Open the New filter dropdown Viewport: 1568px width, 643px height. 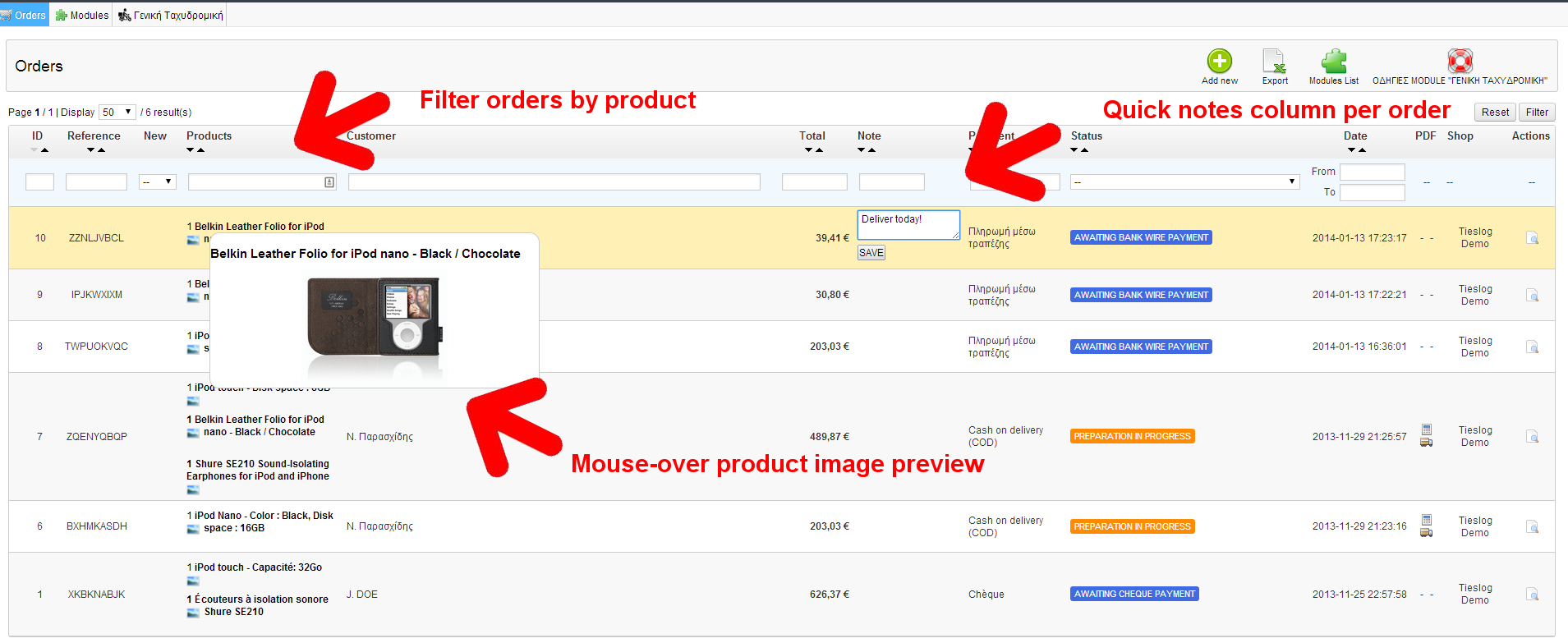[x=158, y=181]
